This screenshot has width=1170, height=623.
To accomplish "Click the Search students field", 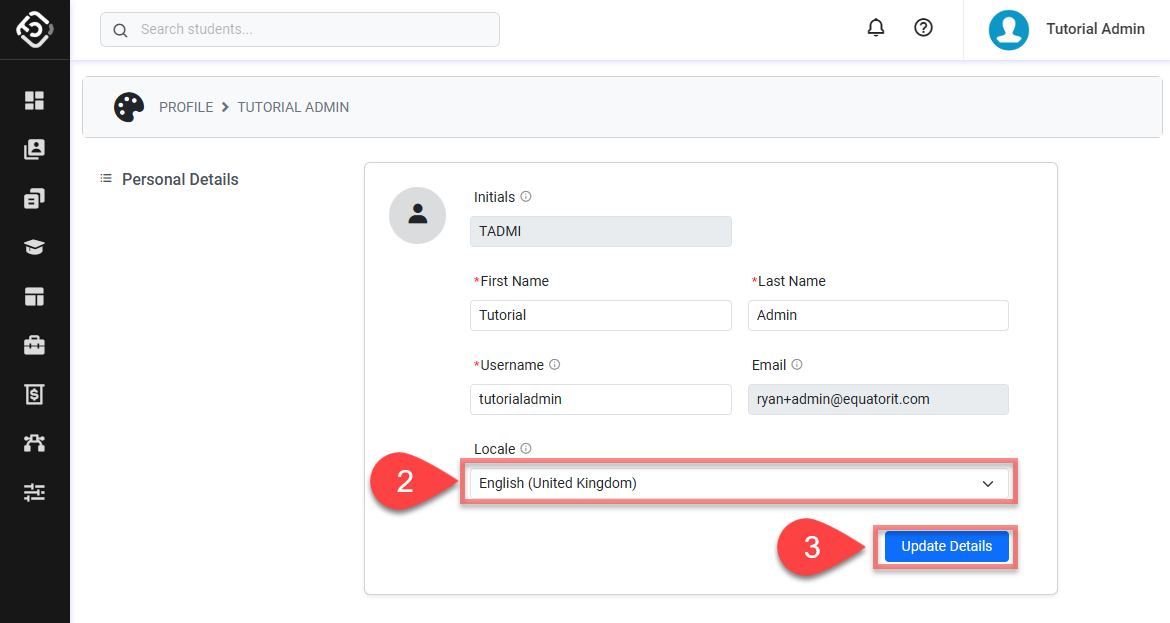I will coord(300,30).
